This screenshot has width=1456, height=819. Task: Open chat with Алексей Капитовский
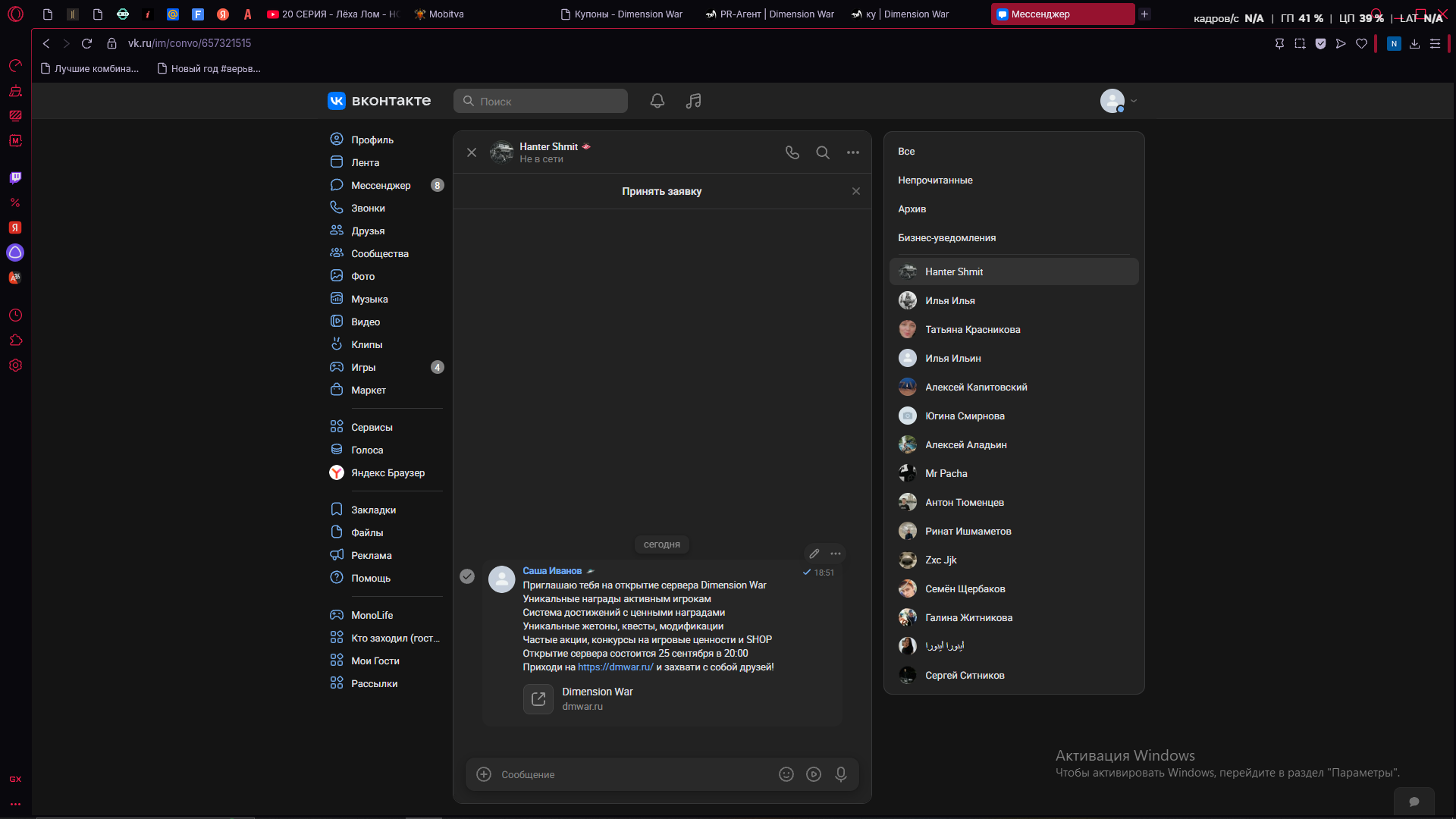(x=1014, y=387)
